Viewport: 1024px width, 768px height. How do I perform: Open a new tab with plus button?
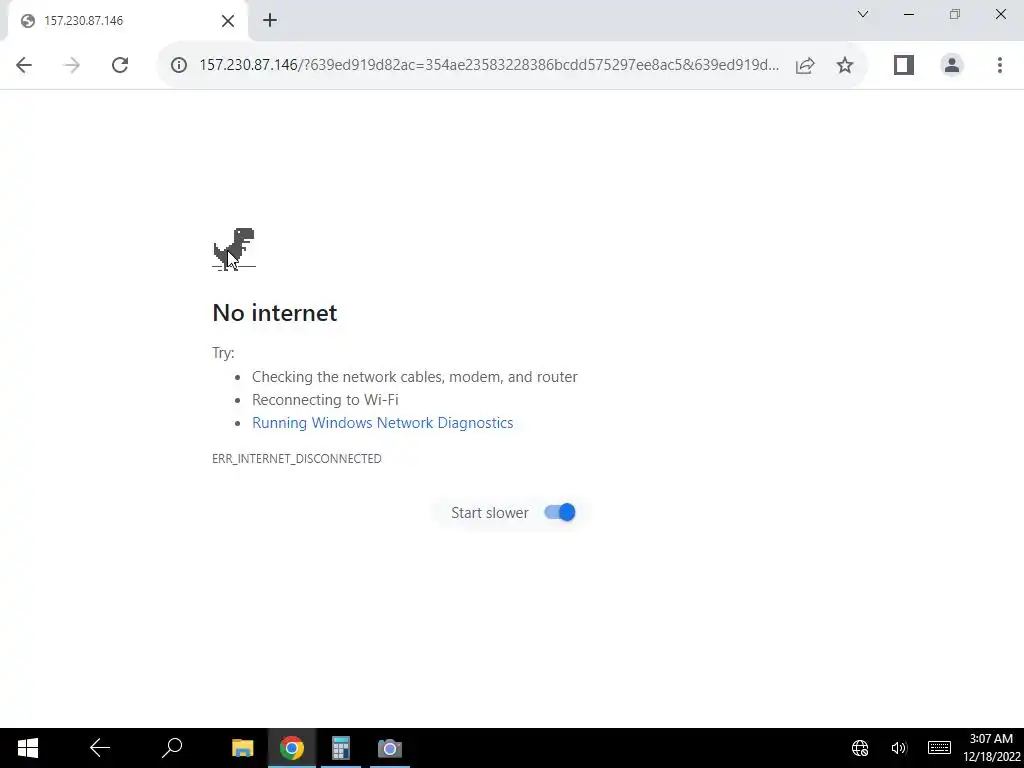(x=270, y=20)
